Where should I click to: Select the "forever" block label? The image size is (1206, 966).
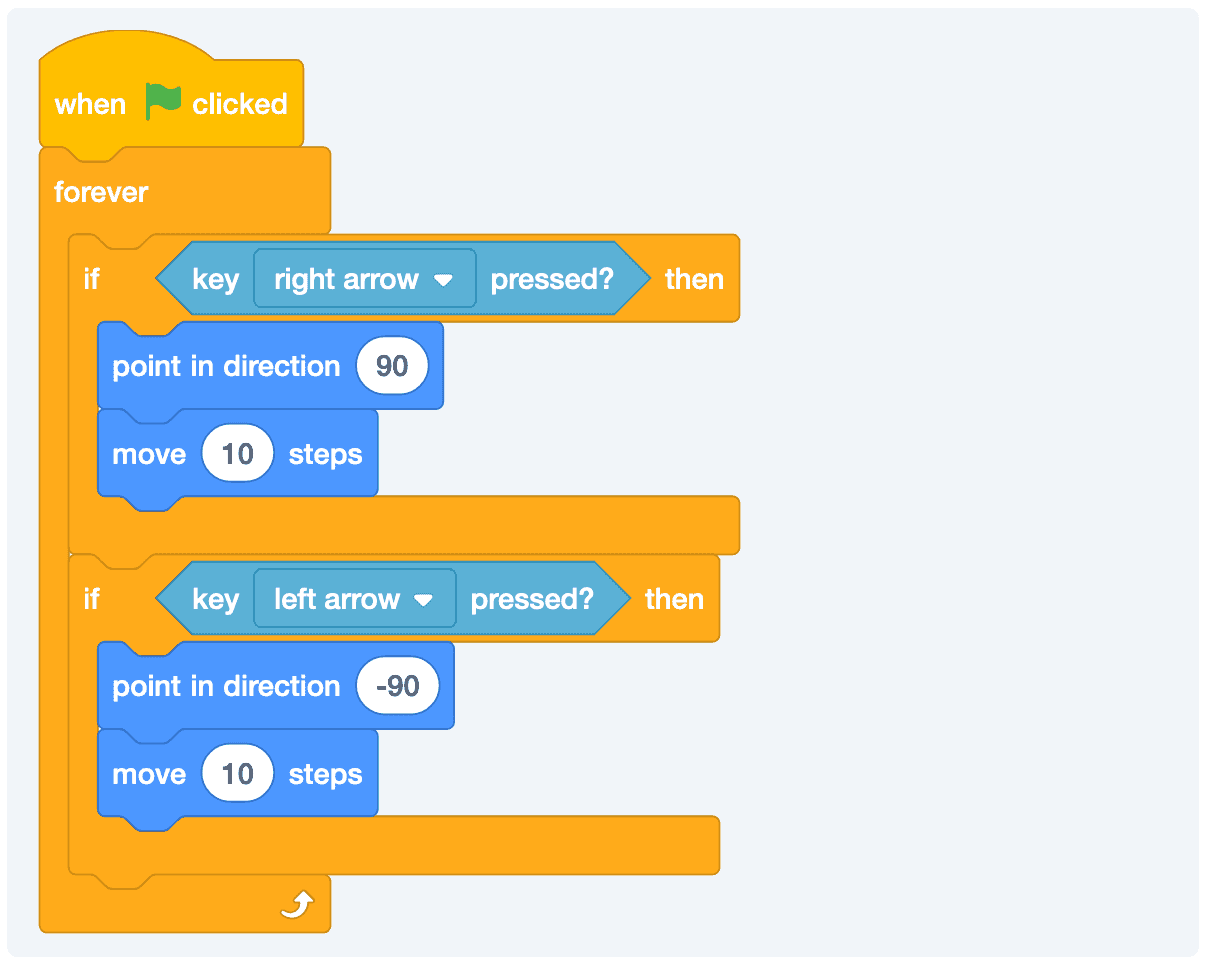[x=101, y=192]
